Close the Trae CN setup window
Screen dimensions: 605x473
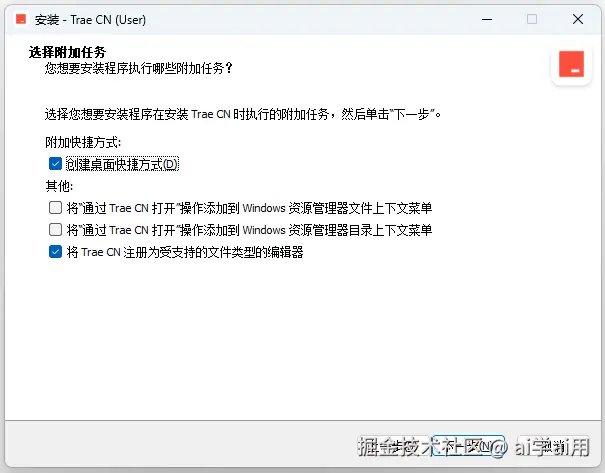tap(578, 19)
